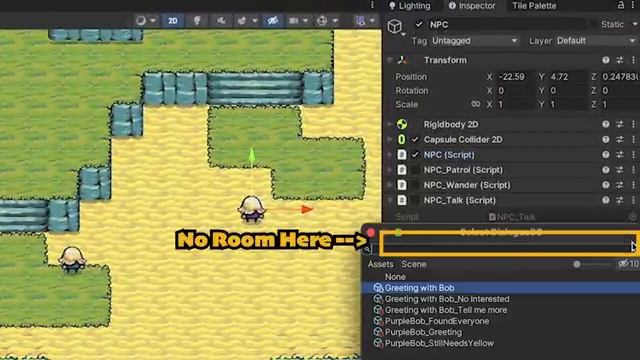Open the scene effects dropdown arrow
The height and width of the screenshot is (360, 640).
[x=255, y=20]
